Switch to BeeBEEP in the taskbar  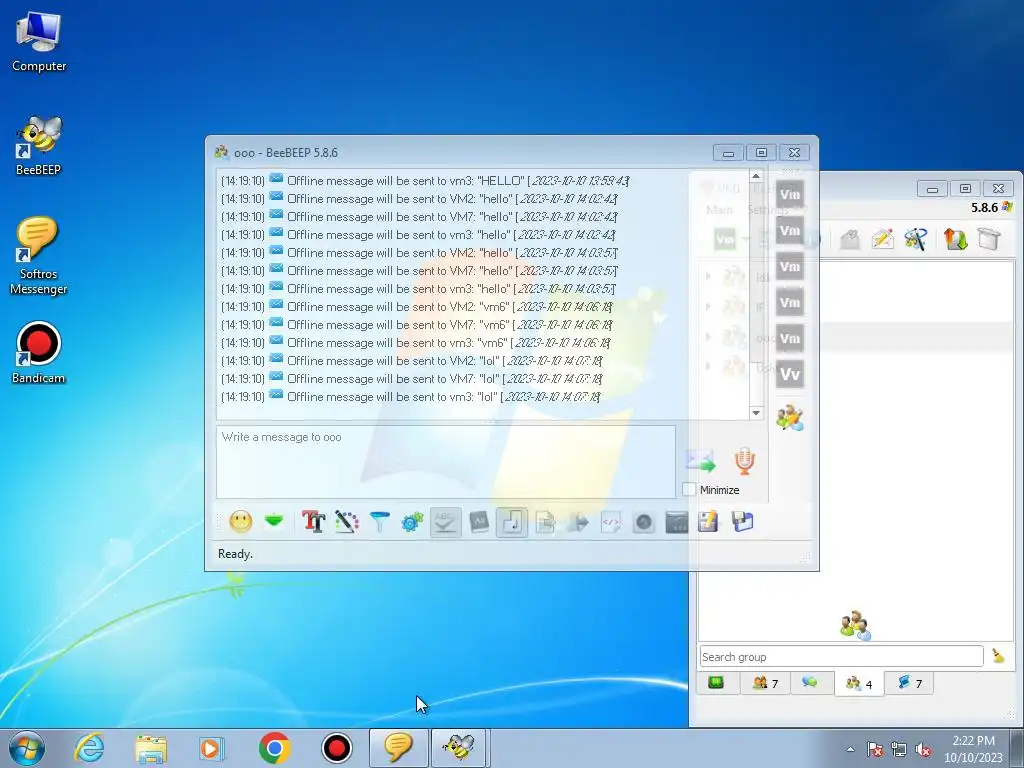tap(459, 748)
